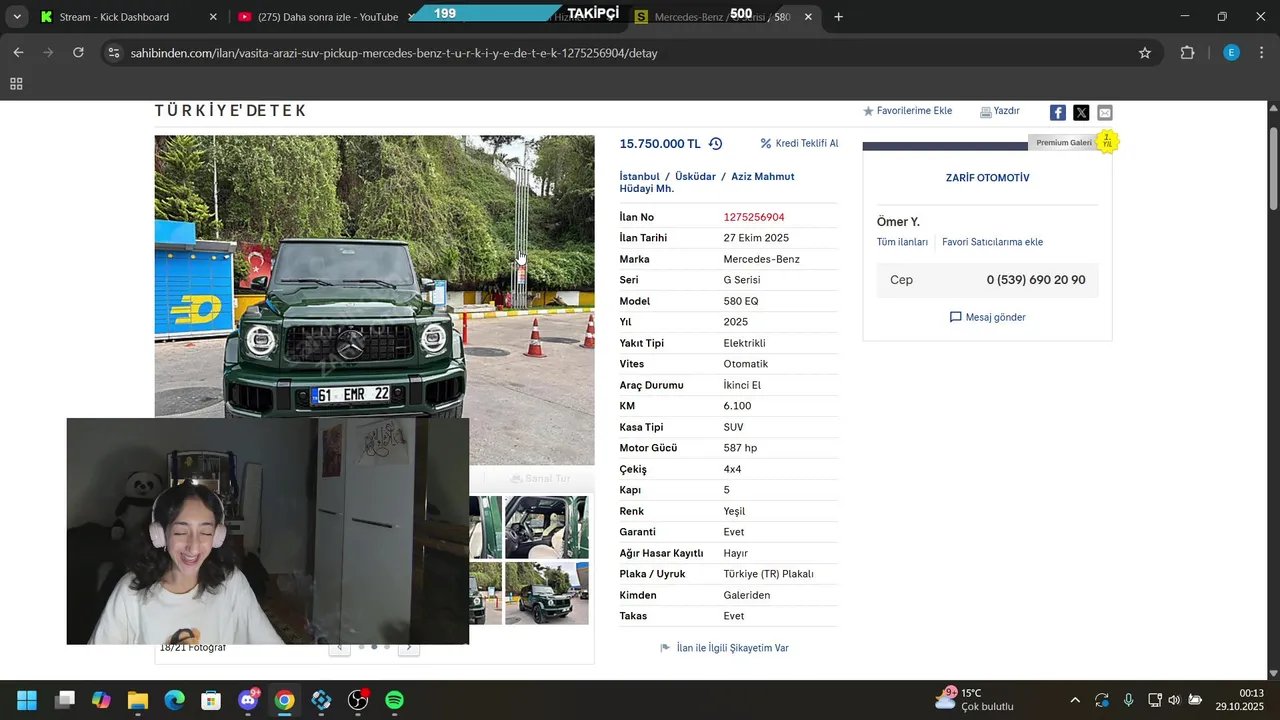
Task: Open Chrome tab search dropdown
Action: (17, 17)
